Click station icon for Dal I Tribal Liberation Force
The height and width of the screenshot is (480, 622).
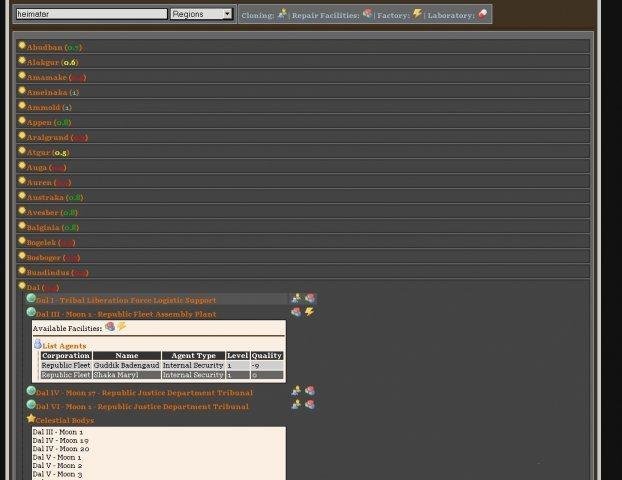click(x=31, y=298)
